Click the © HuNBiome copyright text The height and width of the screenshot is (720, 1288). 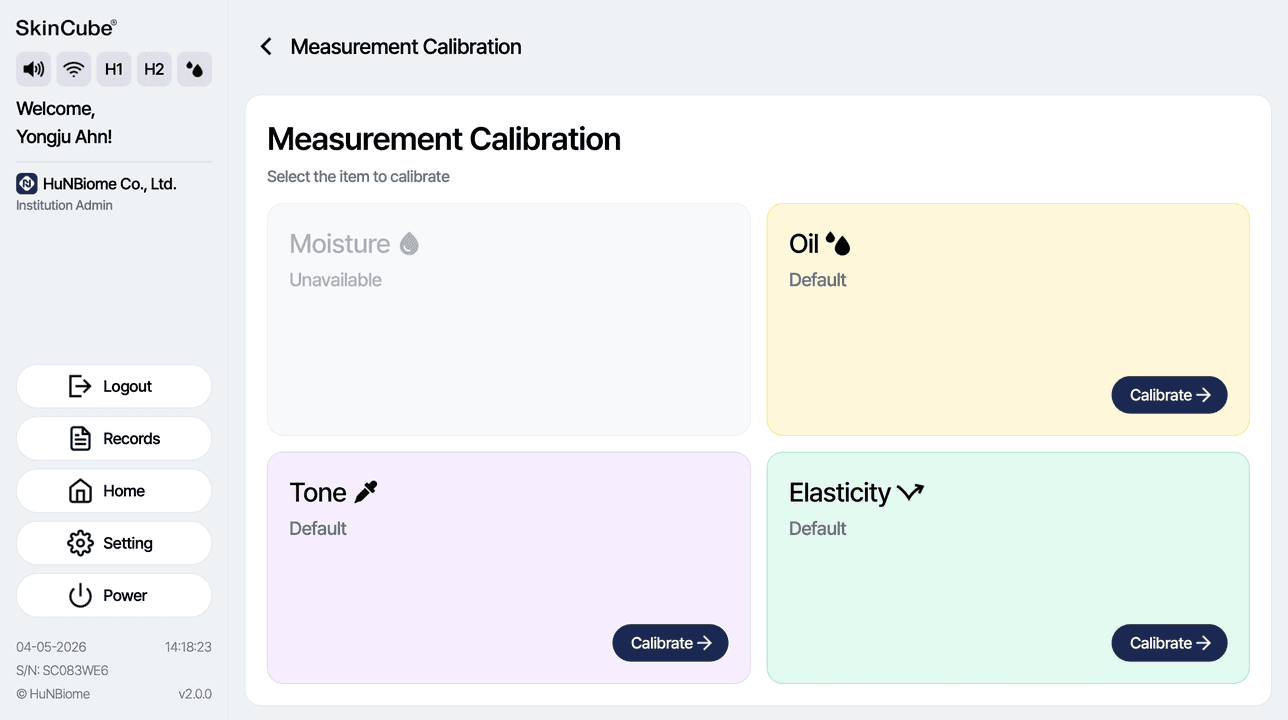click(53, 694)
